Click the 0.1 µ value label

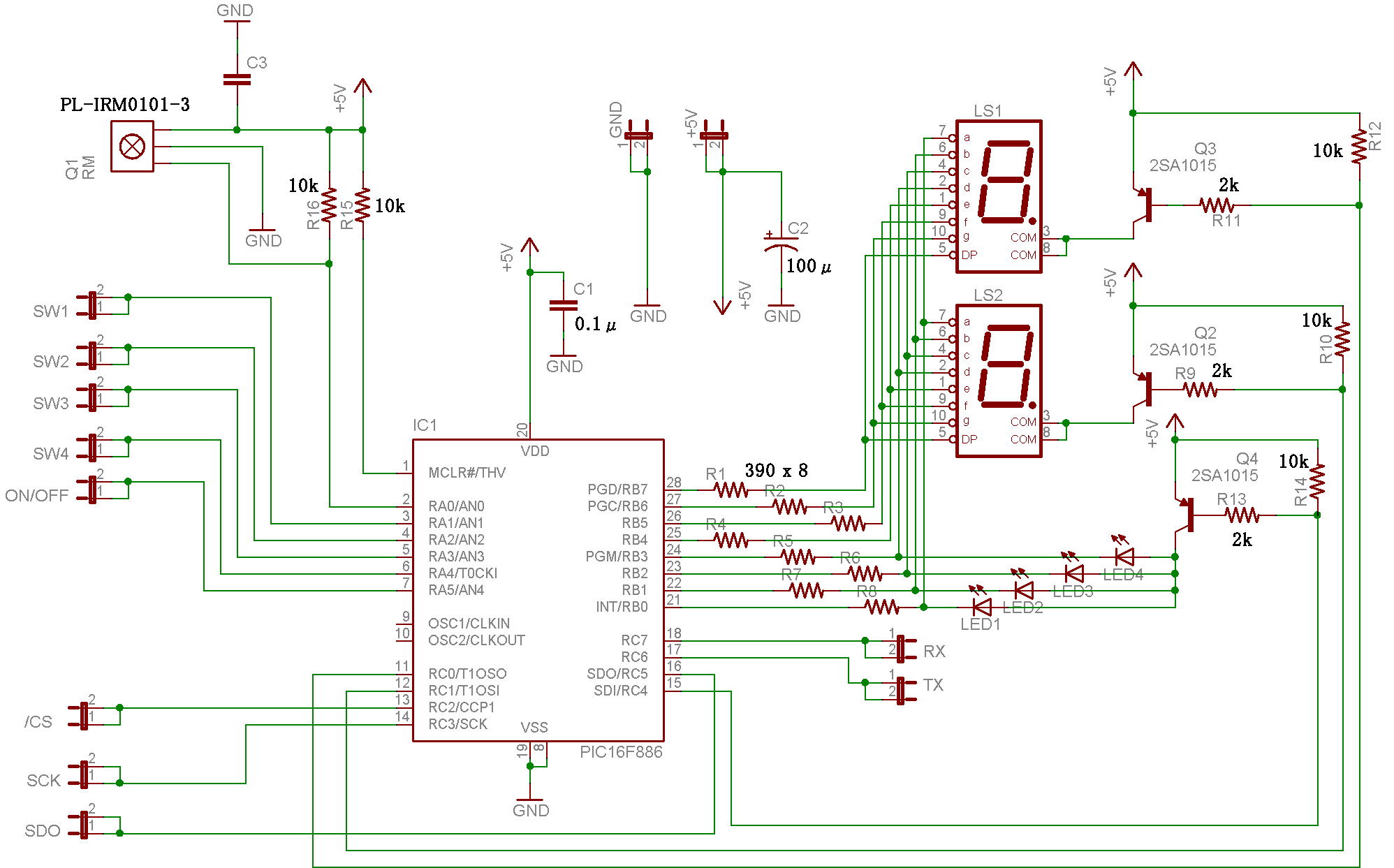[x=595, y=324]
